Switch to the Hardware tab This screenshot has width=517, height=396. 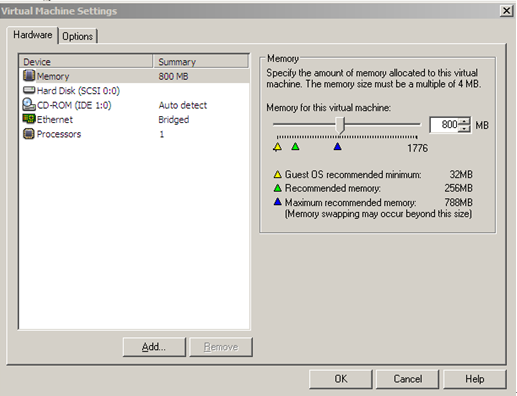click(32, 35)
